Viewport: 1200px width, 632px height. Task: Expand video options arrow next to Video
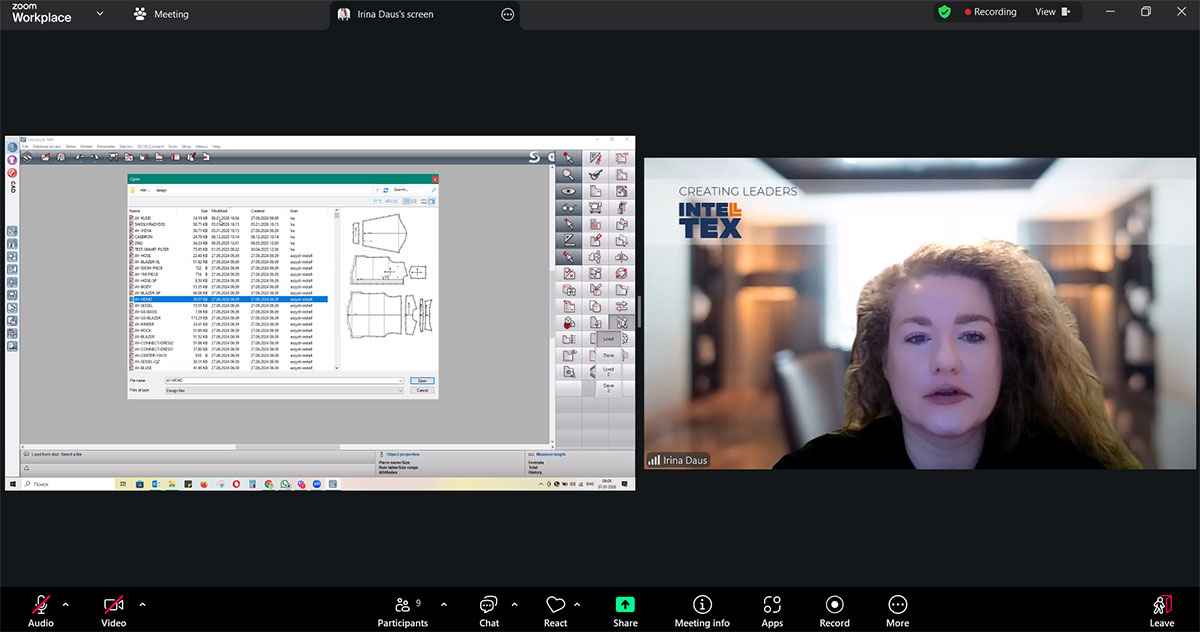point(142,604)
